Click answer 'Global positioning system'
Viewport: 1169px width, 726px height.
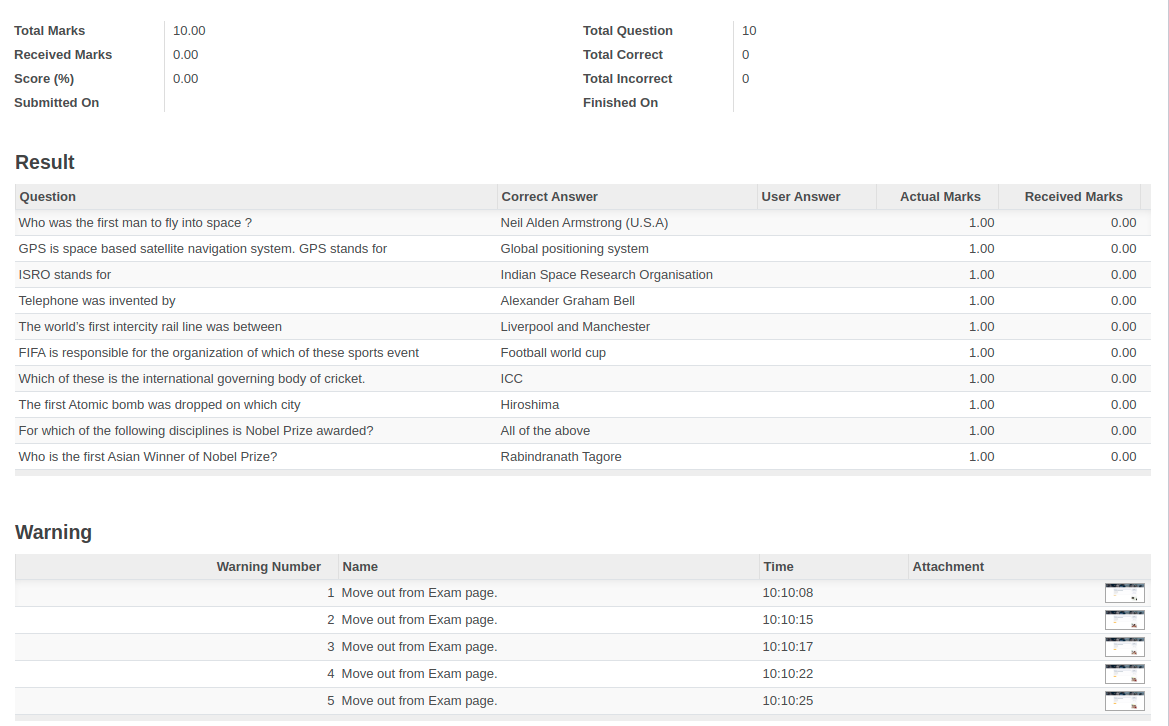[575, 249]
